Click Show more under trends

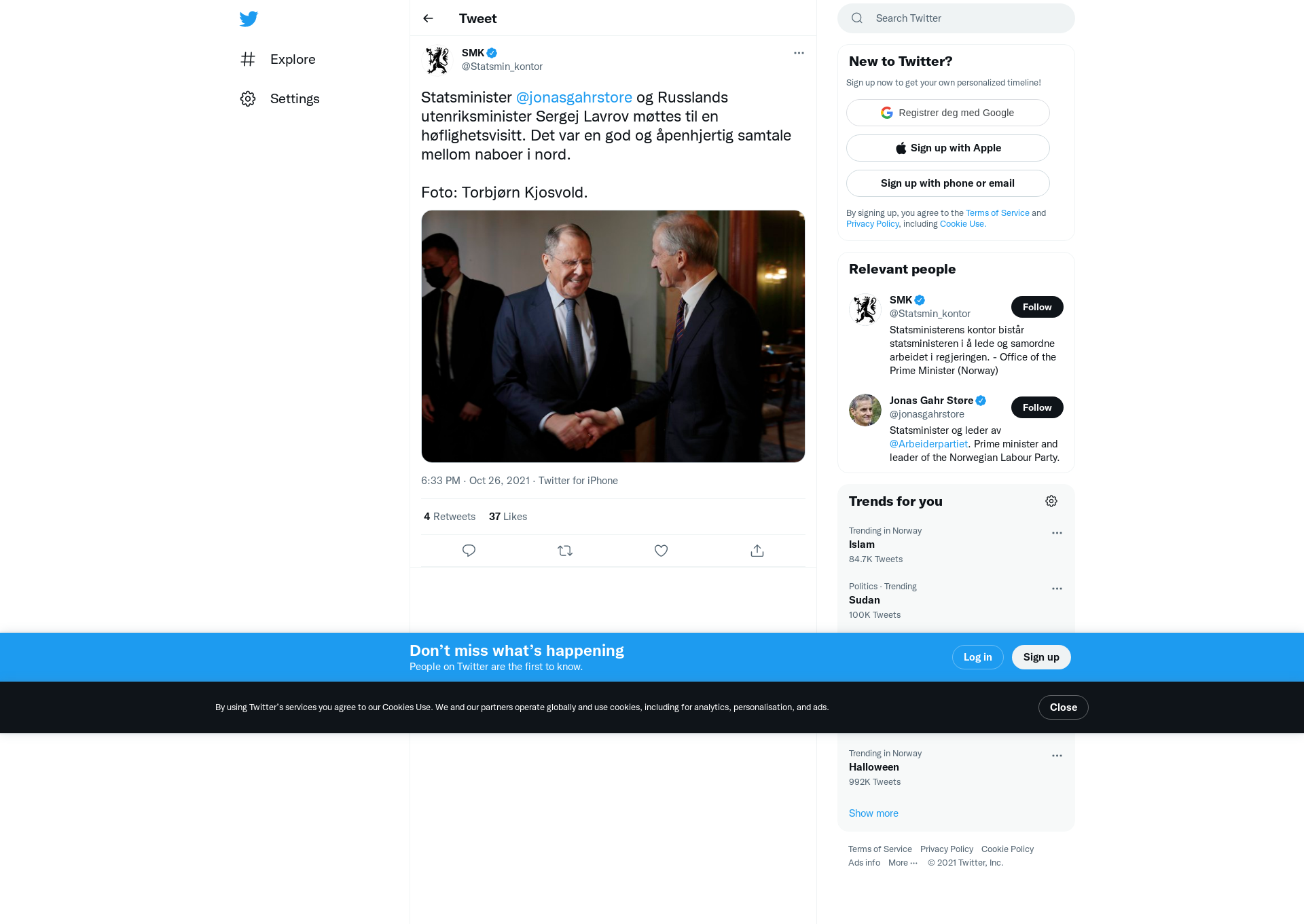click(x=873, y=813)
